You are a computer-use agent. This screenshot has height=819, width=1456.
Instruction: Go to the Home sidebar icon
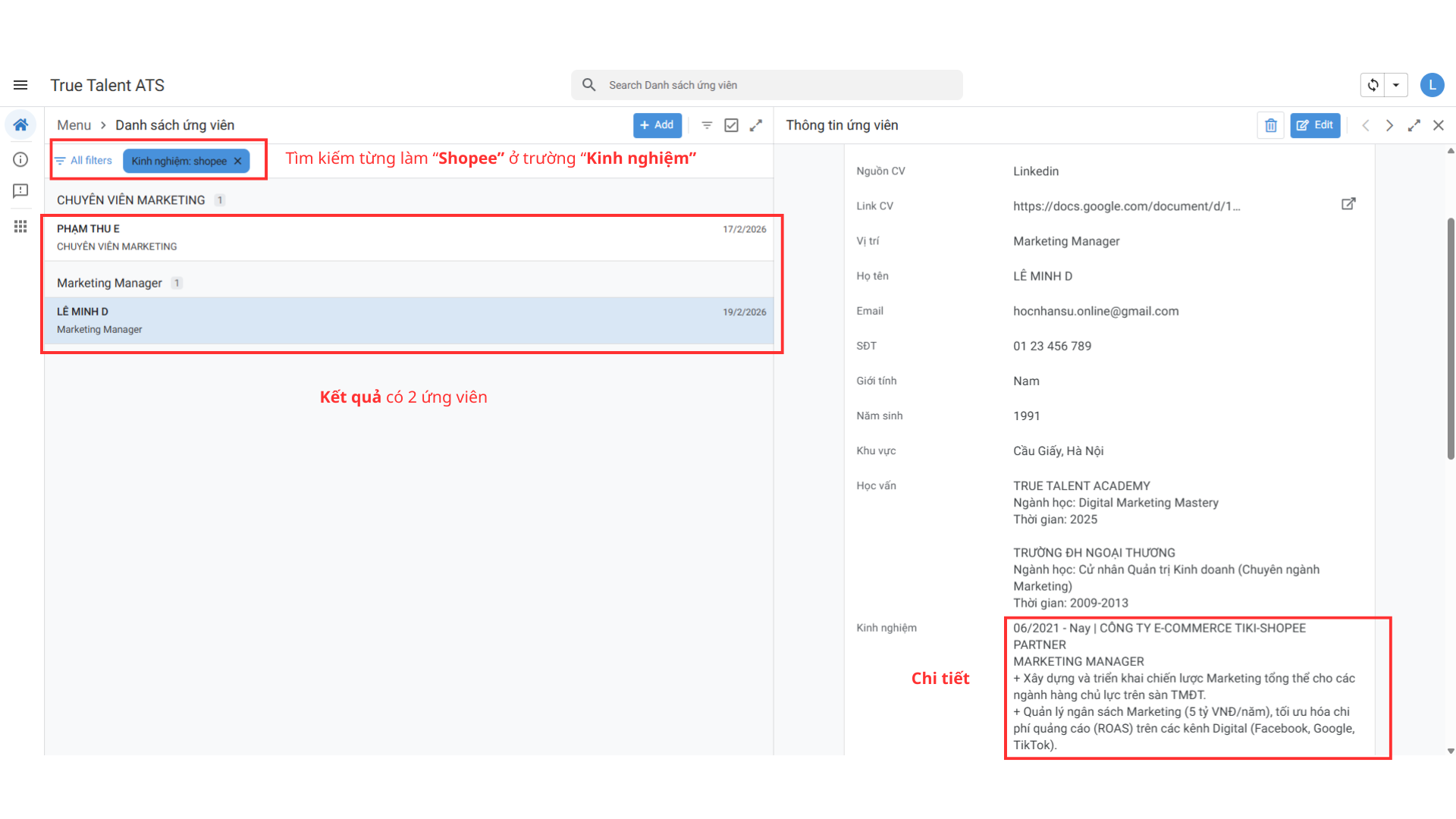[20, 125]
